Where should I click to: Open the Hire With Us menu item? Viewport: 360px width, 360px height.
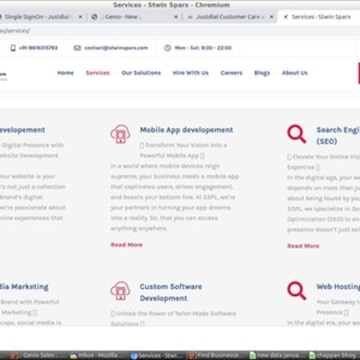[x=191, y=73]
